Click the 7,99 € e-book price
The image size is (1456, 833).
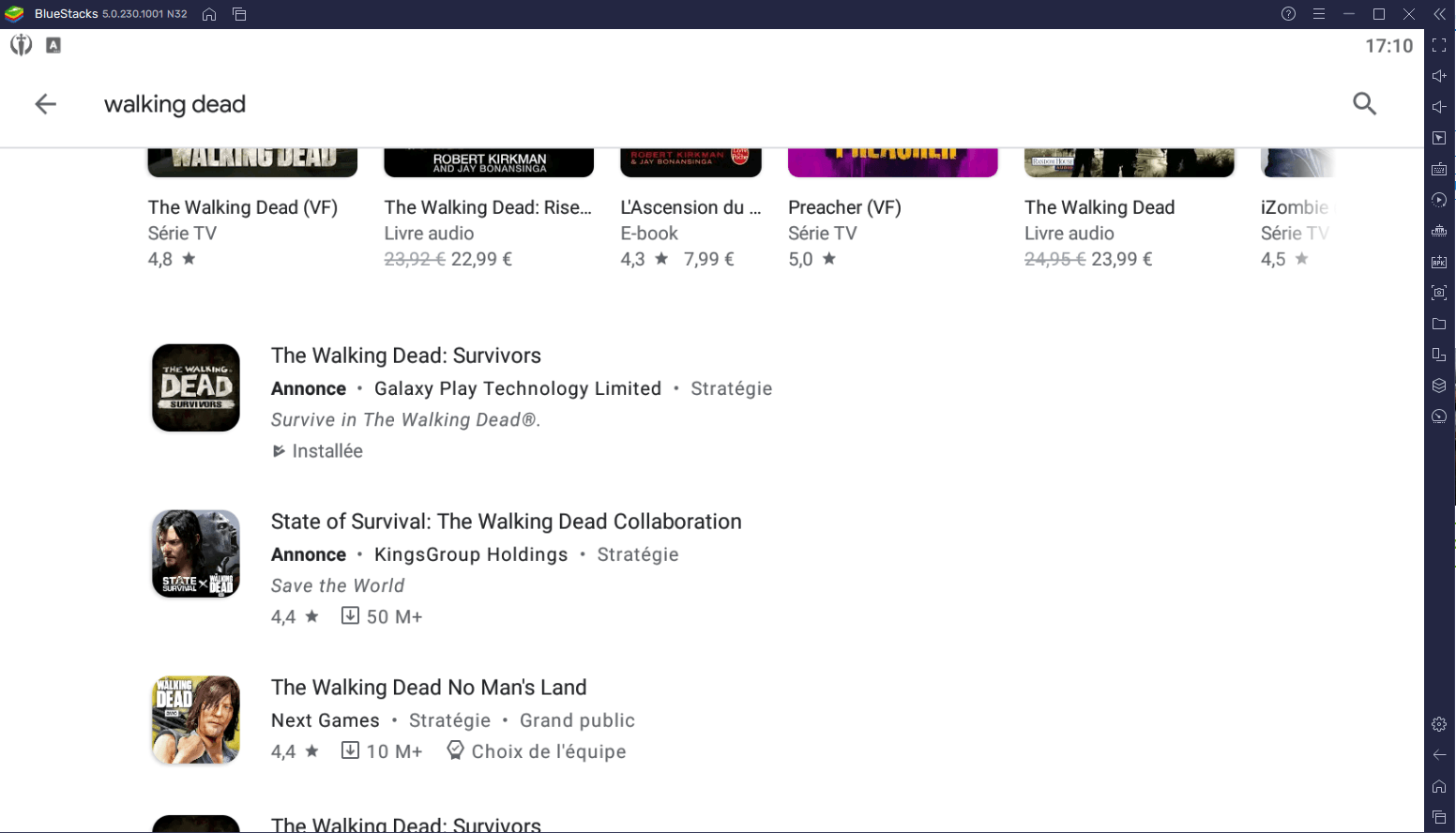[709, 259]
